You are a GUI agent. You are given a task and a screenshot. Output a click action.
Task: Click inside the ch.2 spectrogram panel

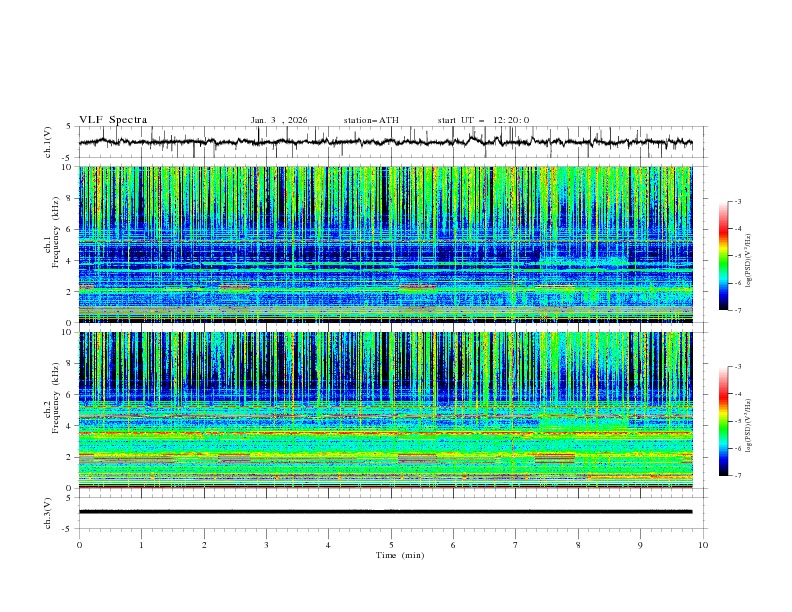[385, 410]
